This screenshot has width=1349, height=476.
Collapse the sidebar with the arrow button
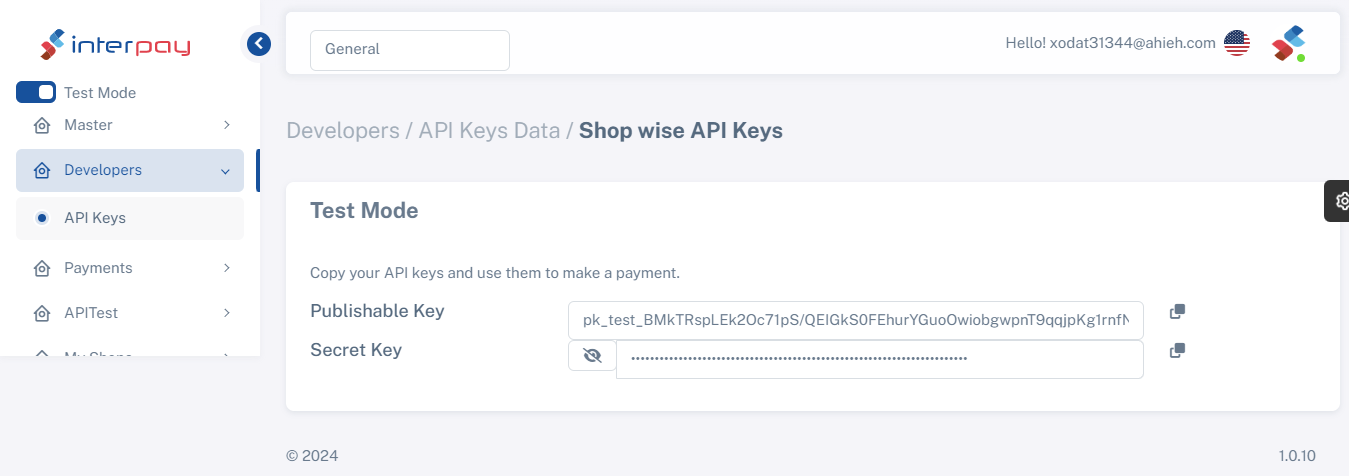259,43
